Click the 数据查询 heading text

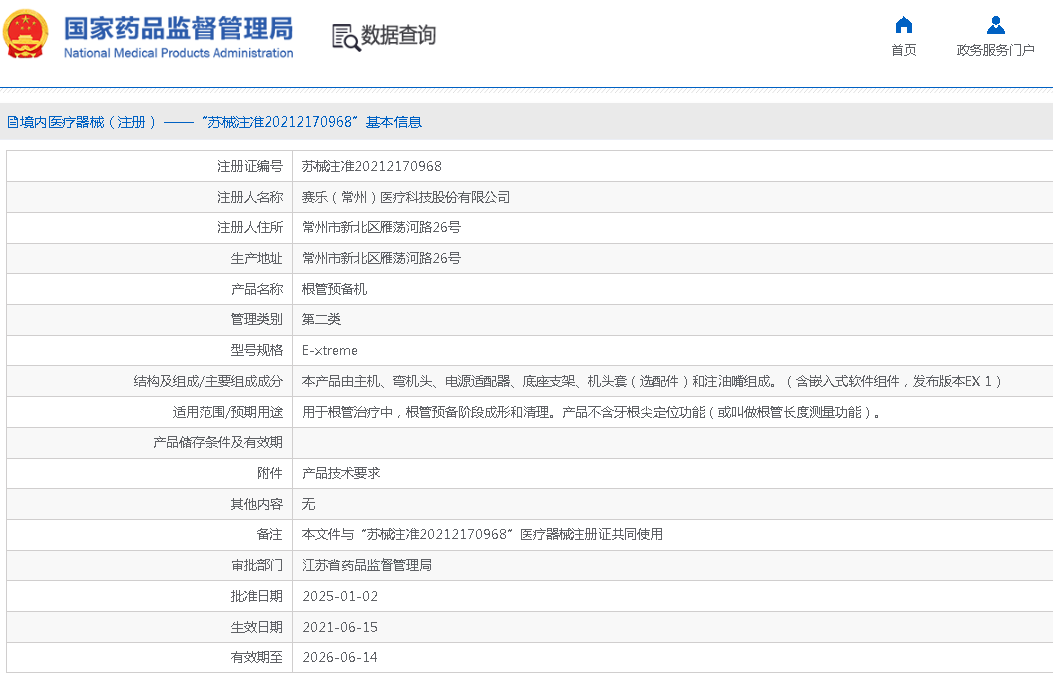click(398, 36)
